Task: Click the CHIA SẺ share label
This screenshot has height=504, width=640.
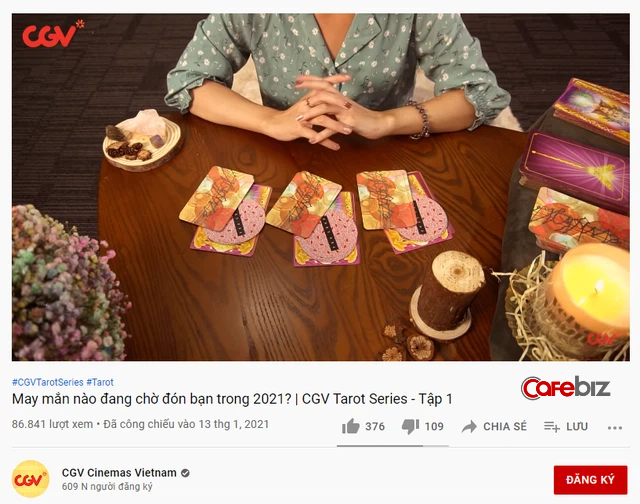Action: click(505, 427)
